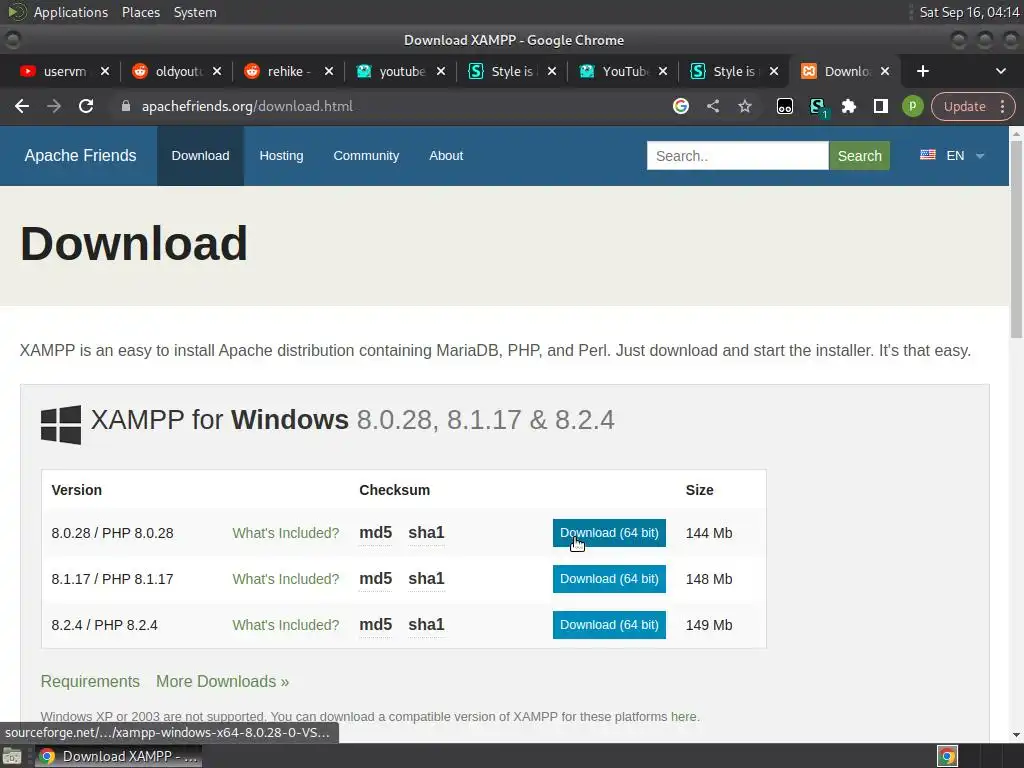1024x768 pixels.
Task: Open the More Downloads link
Action: click(223, 681)
